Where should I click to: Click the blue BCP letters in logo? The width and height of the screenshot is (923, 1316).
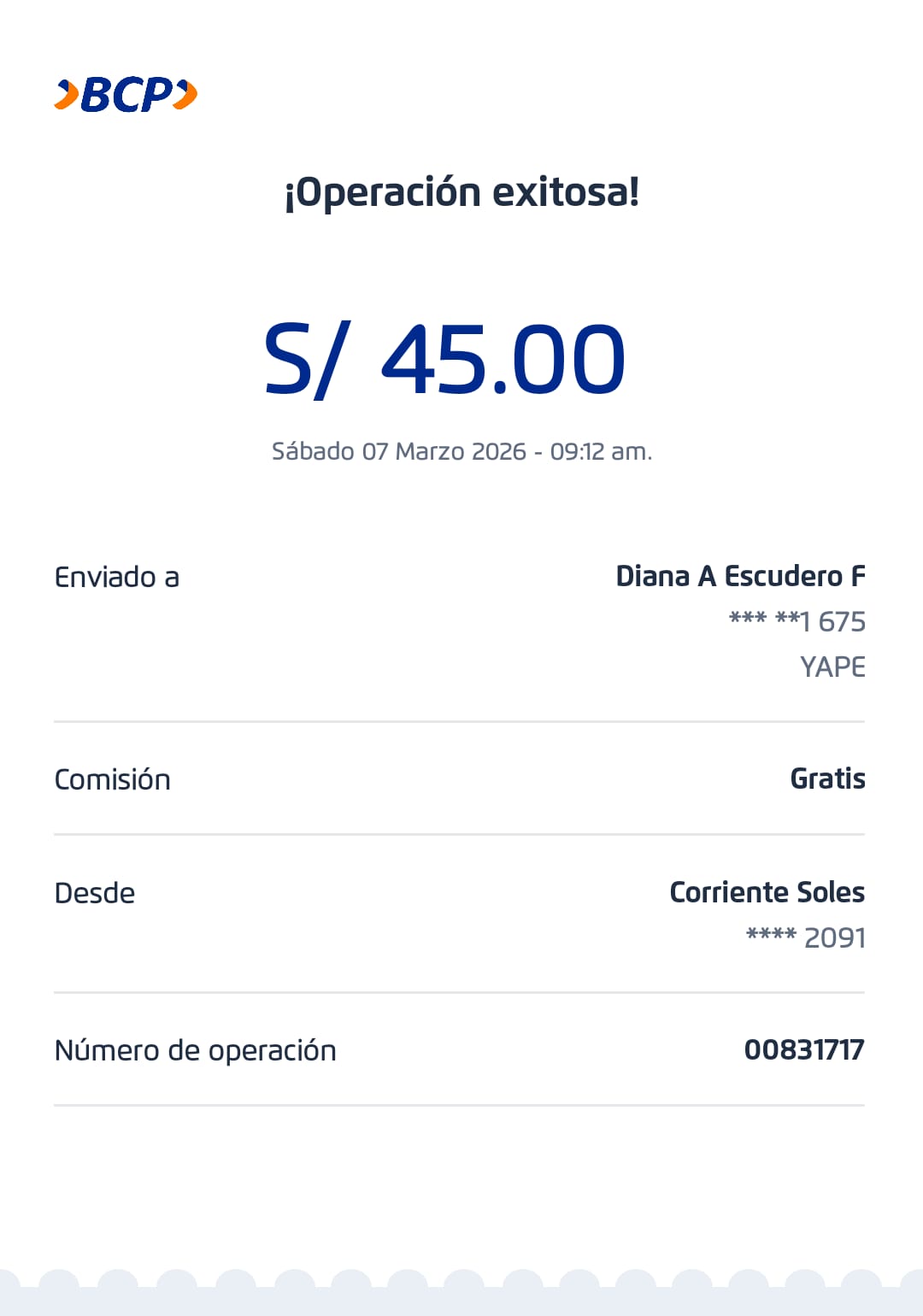[x=126, y=95]
